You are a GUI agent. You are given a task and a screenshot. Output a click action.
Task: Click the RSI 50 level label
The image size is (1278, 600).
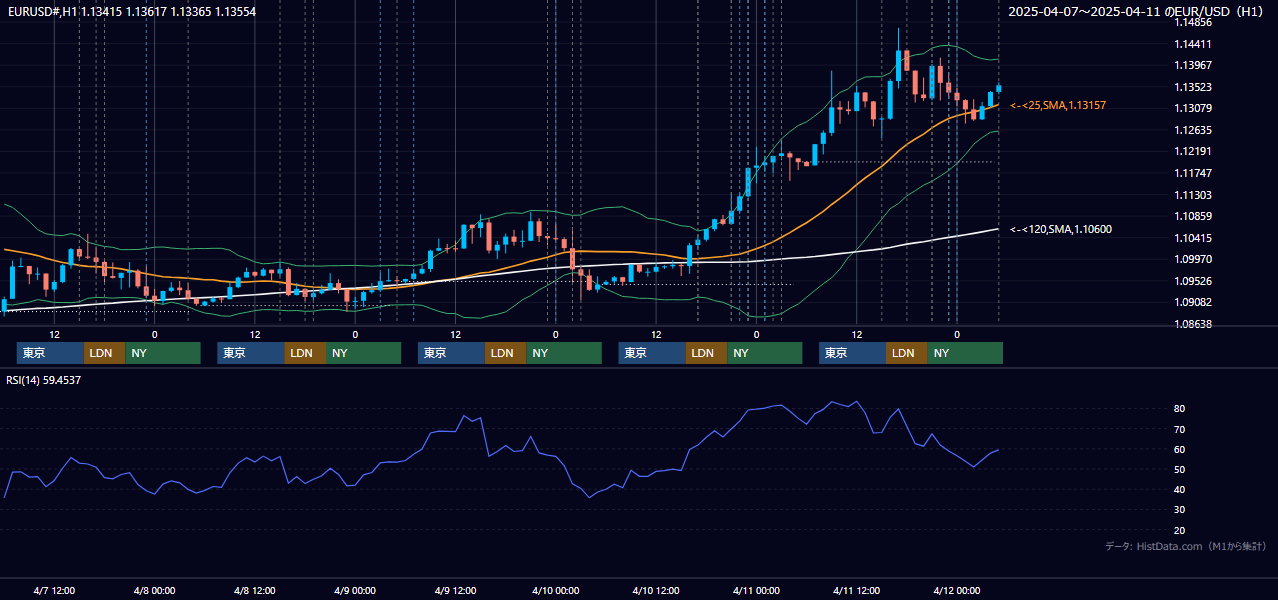click(1180, 470)
